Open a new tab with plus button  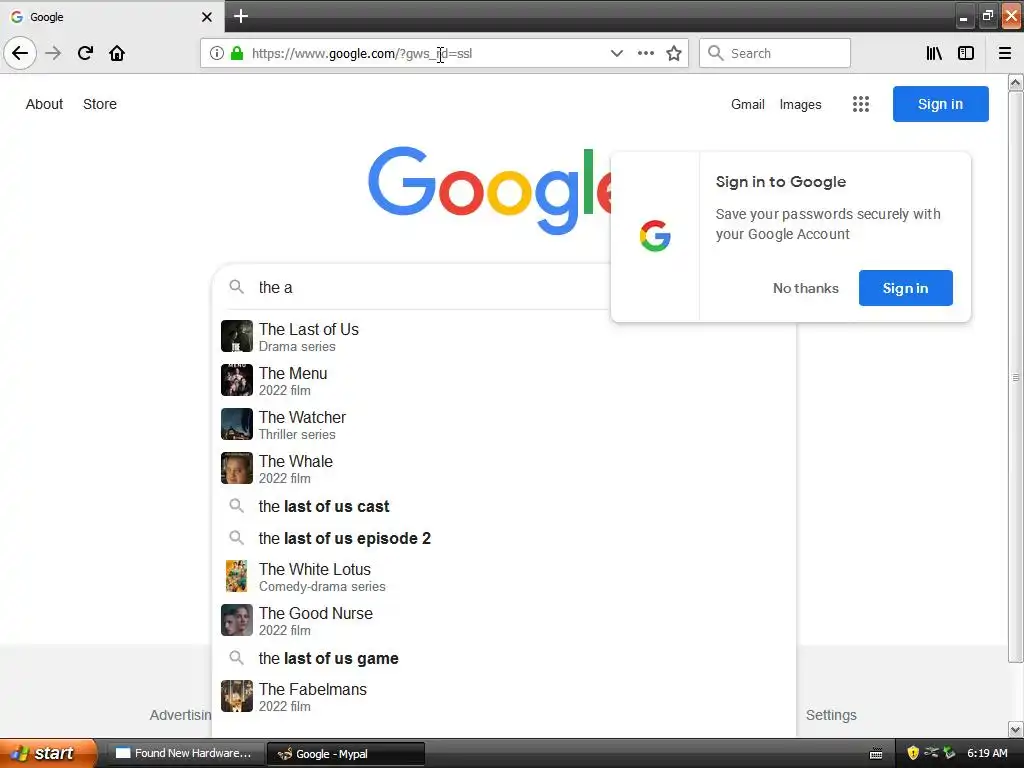point(241,16)
